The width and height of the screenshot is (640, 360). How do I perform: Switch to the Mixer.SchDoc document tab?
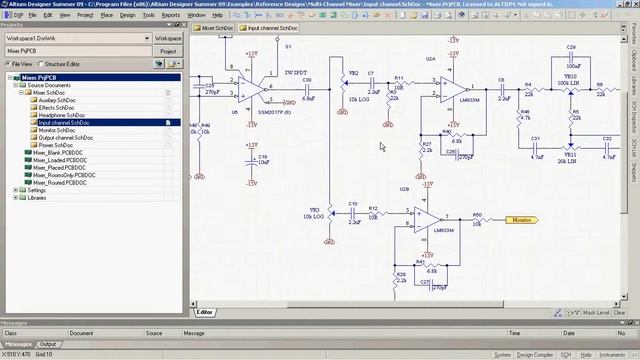point(213,28)
